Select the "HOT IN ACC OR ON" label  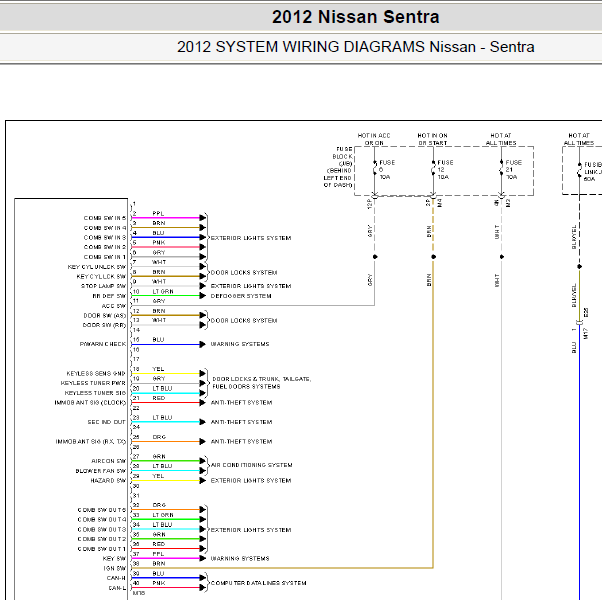(x=374, y=139)
